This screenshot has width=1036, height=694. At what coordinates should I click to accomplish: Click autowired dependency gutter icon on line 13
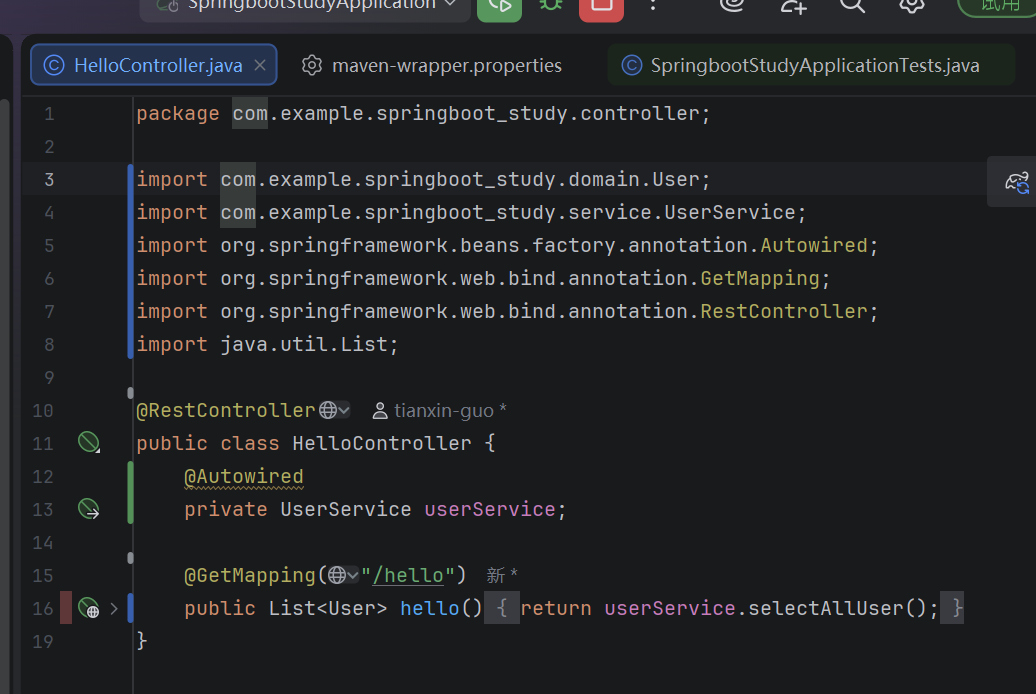click(x=89, y=509)
